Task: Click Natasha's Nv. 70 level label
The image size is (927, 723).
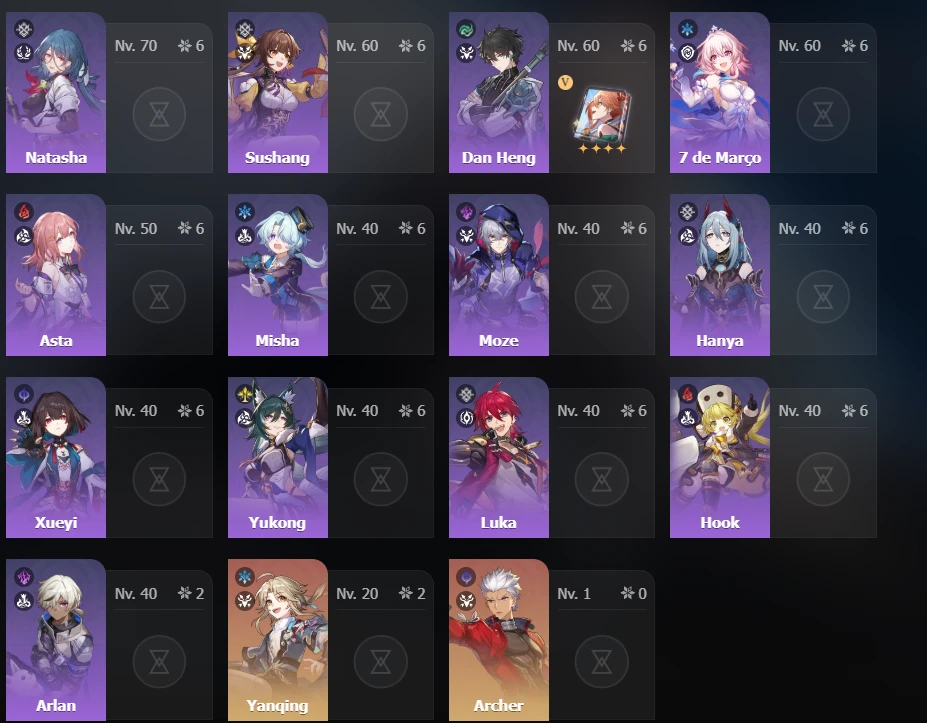Action: [x=136, y=46]
